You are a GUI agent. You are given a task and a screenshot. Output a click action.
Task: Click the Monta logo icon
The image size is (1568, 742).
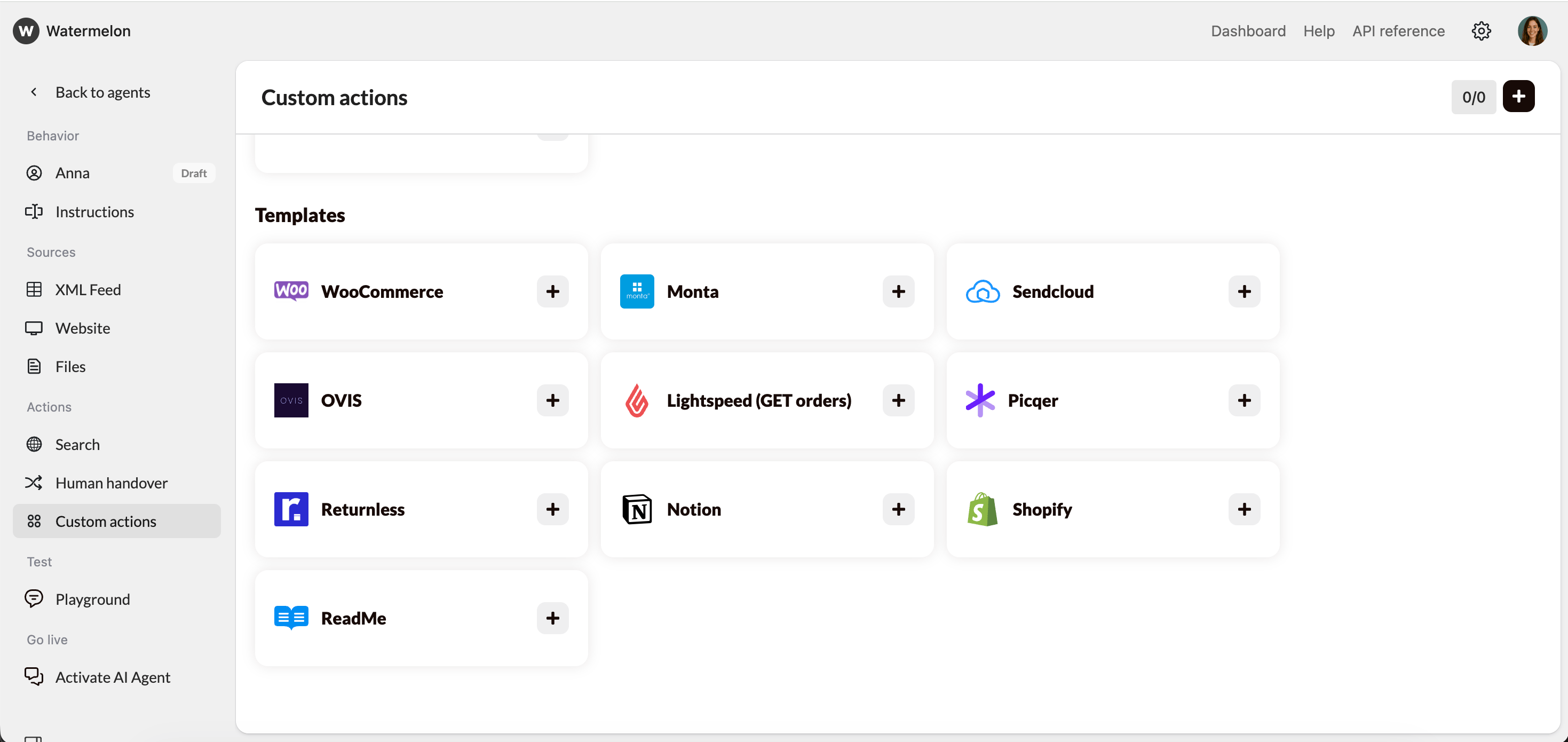[x=637, y=291]
